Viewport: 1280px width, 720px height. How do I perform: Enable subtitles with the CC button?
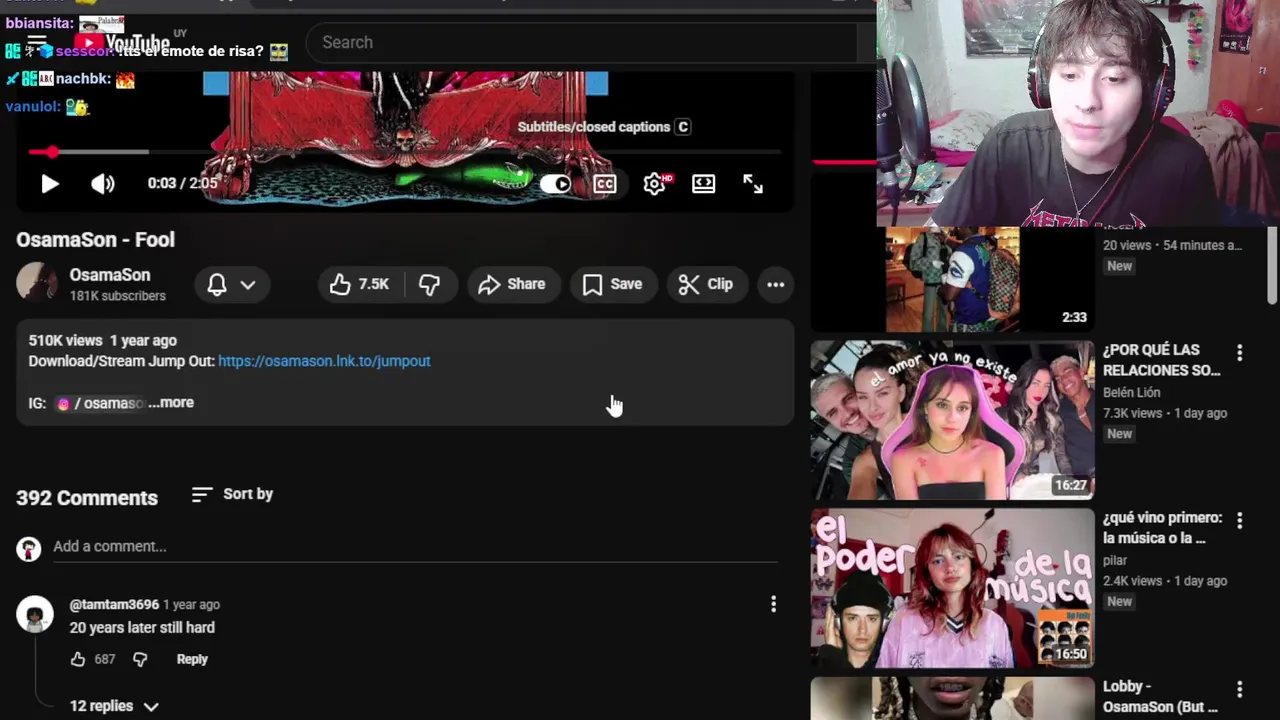pos(605,184)
